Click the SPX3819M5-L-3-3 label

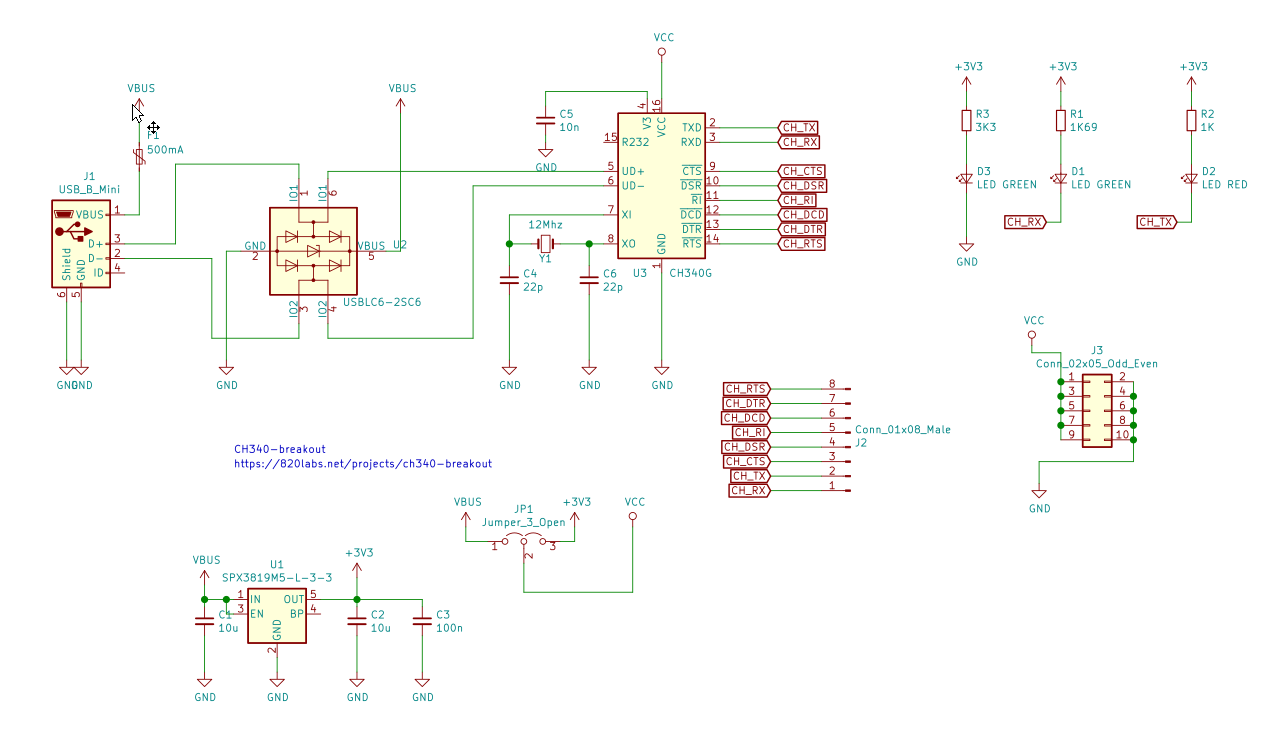pyautogui.click(x=277, y=578)
